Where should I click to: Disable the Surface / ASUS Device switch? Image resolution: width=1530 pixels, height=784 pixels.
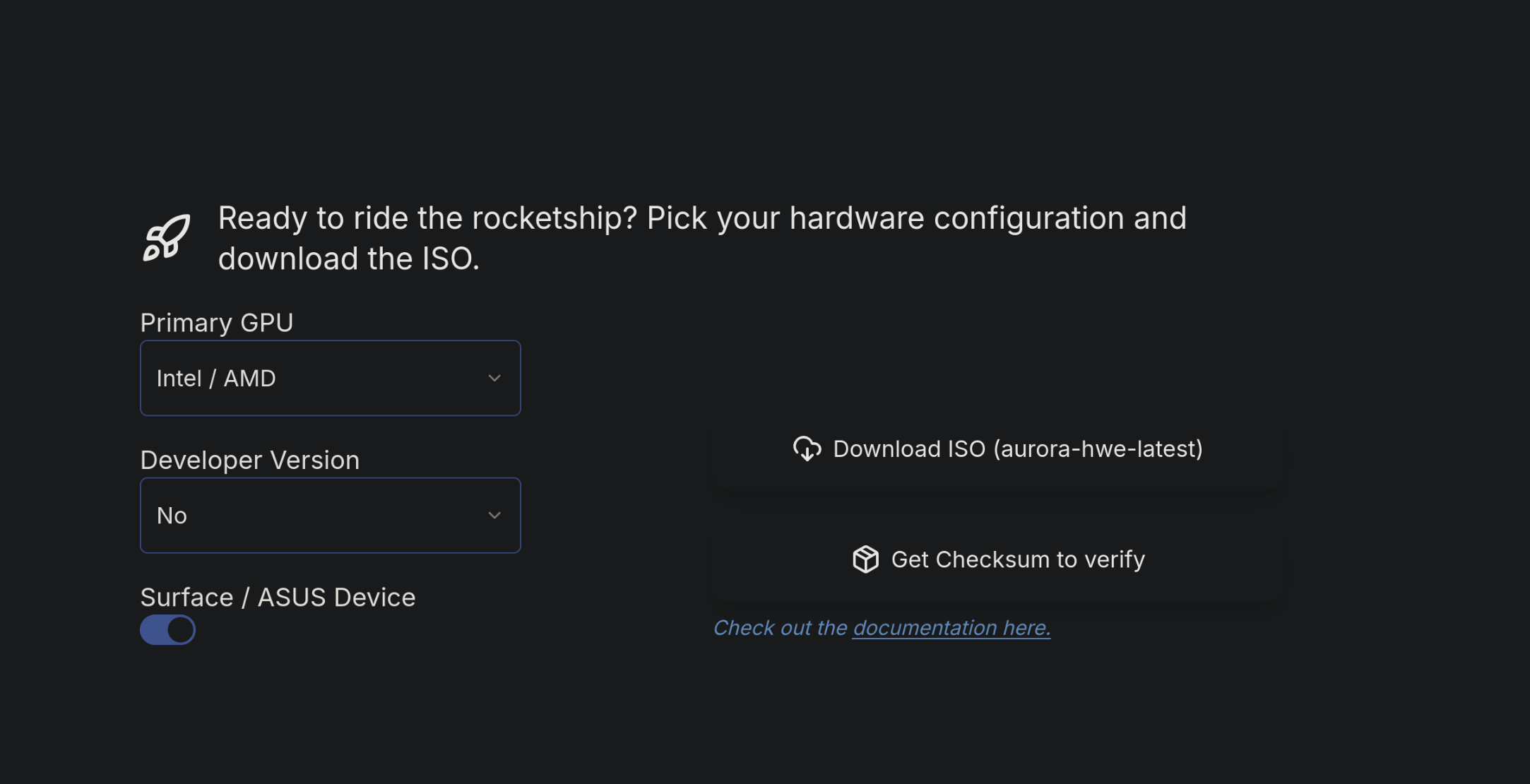(x=168, y=630)
